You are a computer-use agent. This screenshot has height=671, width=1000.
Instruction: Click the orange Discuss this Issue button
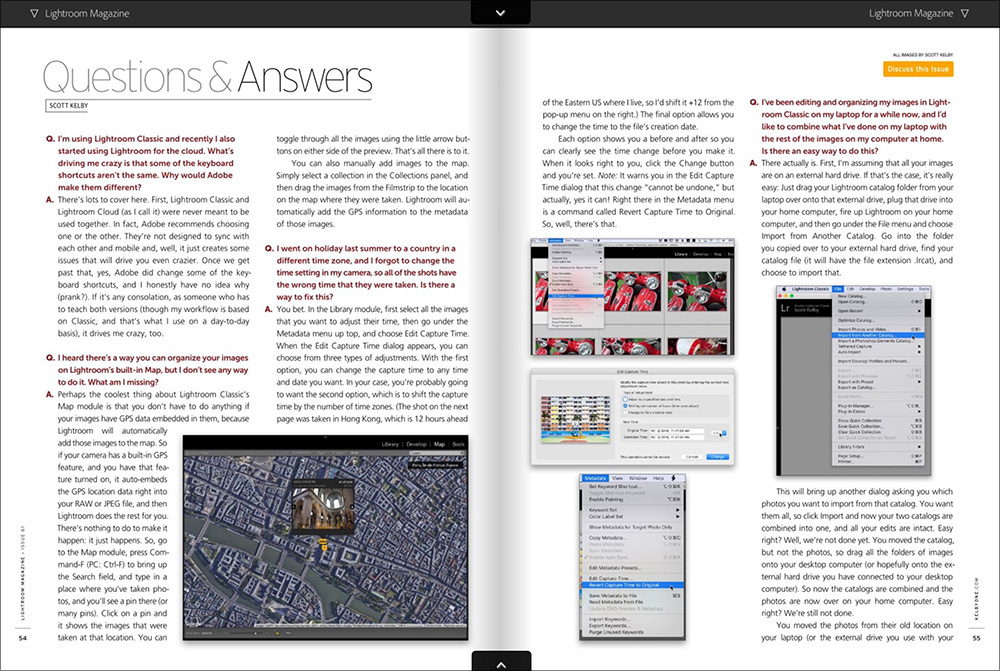(918, 69)
